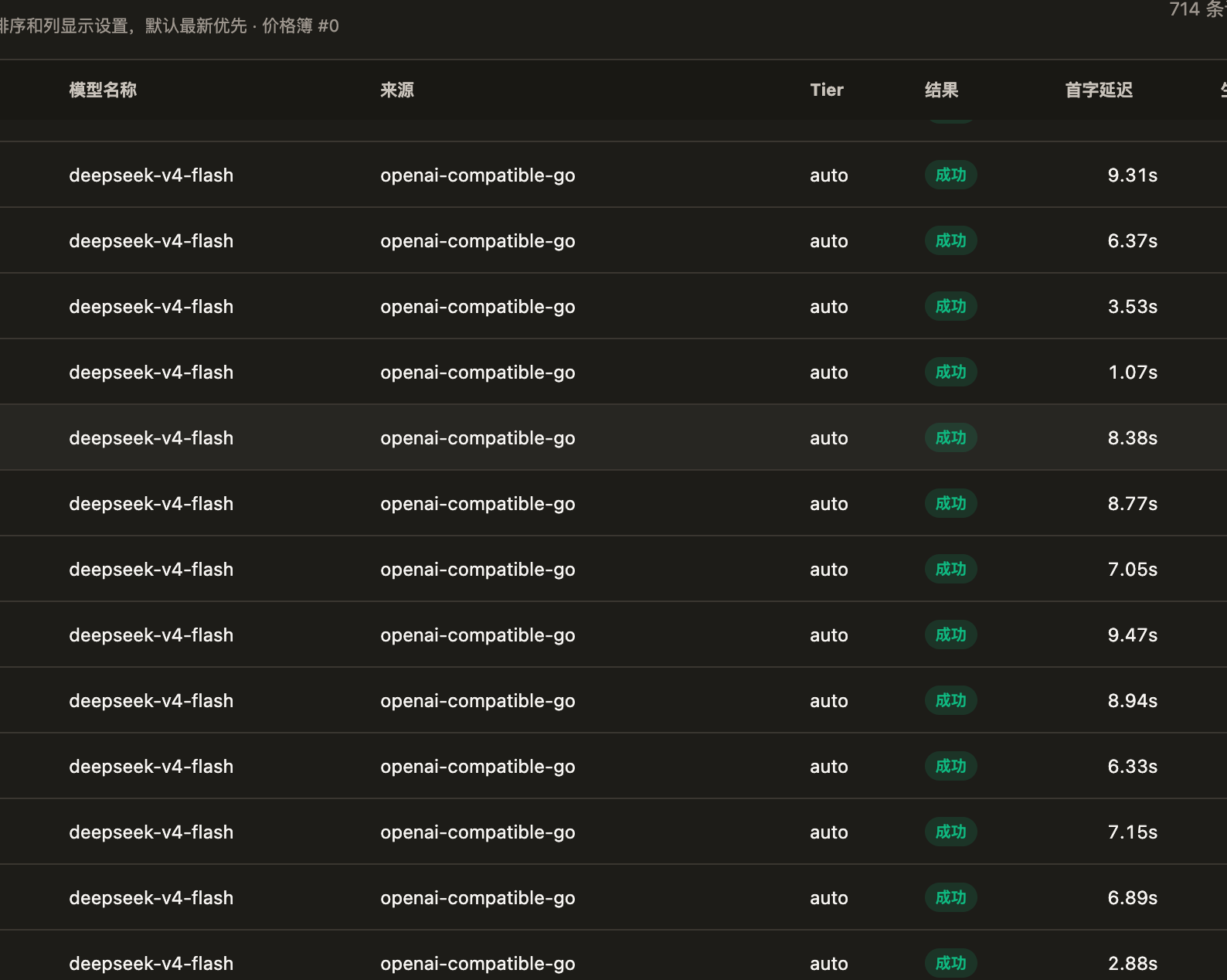Click openai-compatible-go in the 9.31s row
1227x980 pixels.
coord(478,175)
